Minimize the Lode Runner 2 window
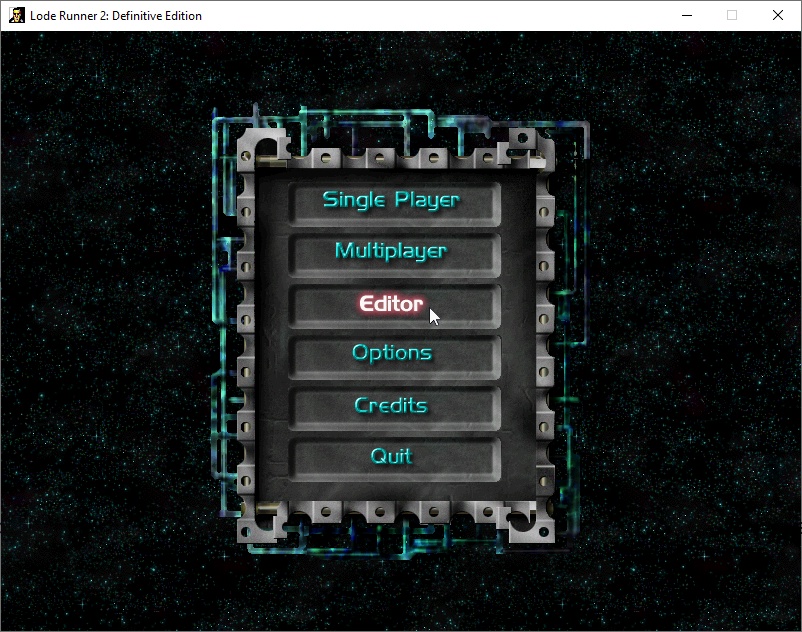The width and height of the screenshot is (802, 632). [x=687, y=15]
